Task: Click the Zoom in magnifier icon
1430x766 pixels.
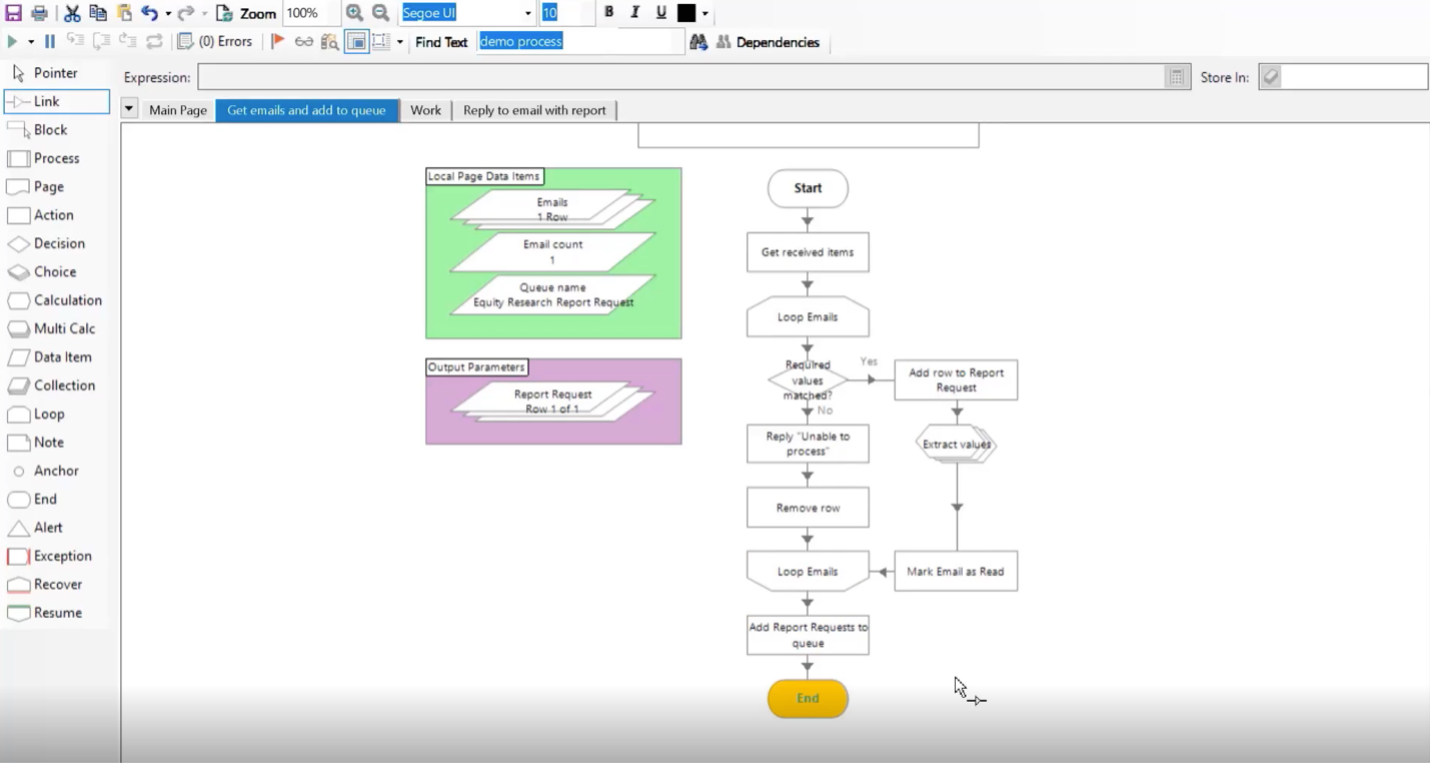Action: coord(354,13)
